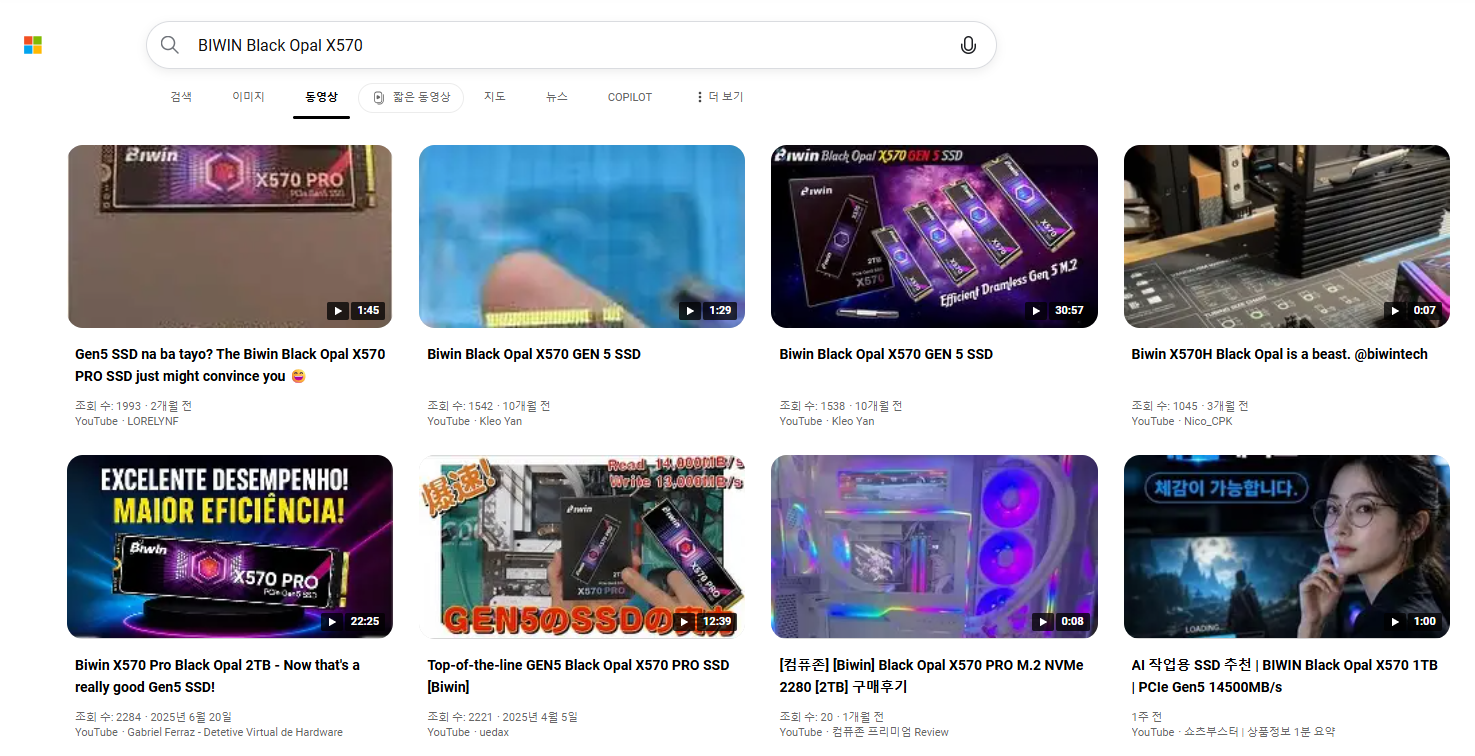This screenshot has width=1475, height=756.
Task: Open Biwin X570 Pro Black Opal 2TB title
Action: pos(217,676)
